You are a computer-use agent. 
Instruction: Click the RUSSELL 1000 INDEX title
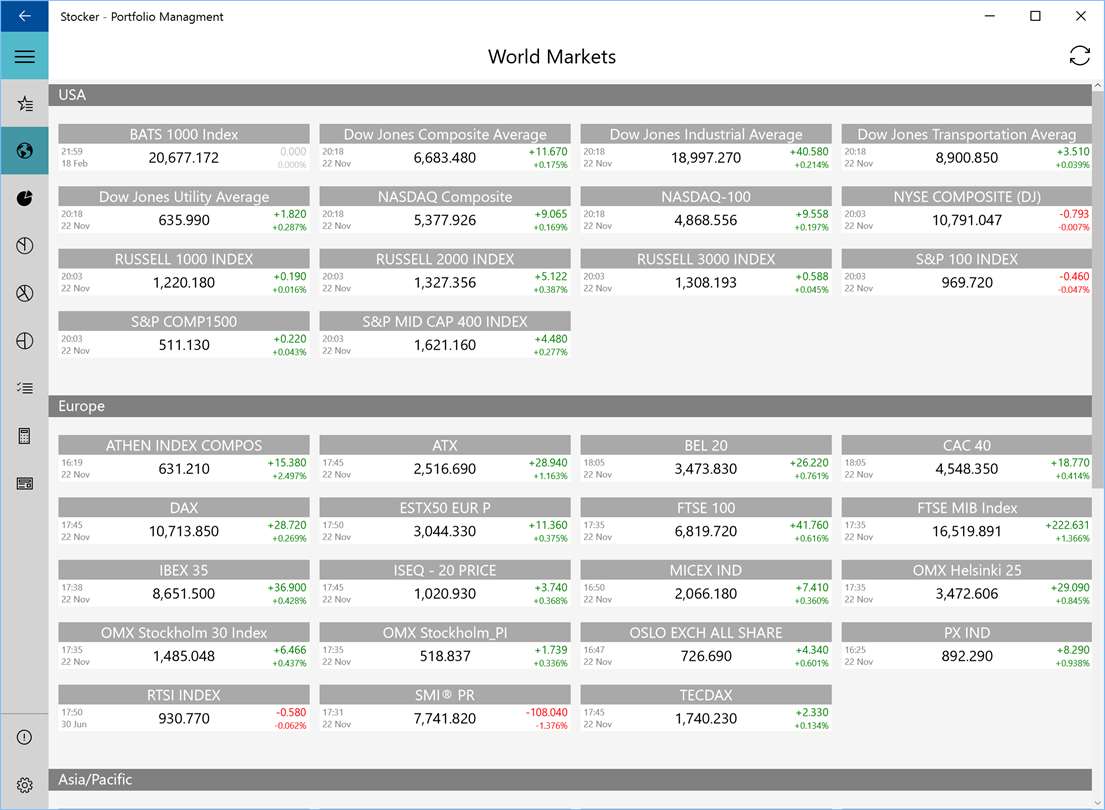pyautogui.click(x=184, y=259)
